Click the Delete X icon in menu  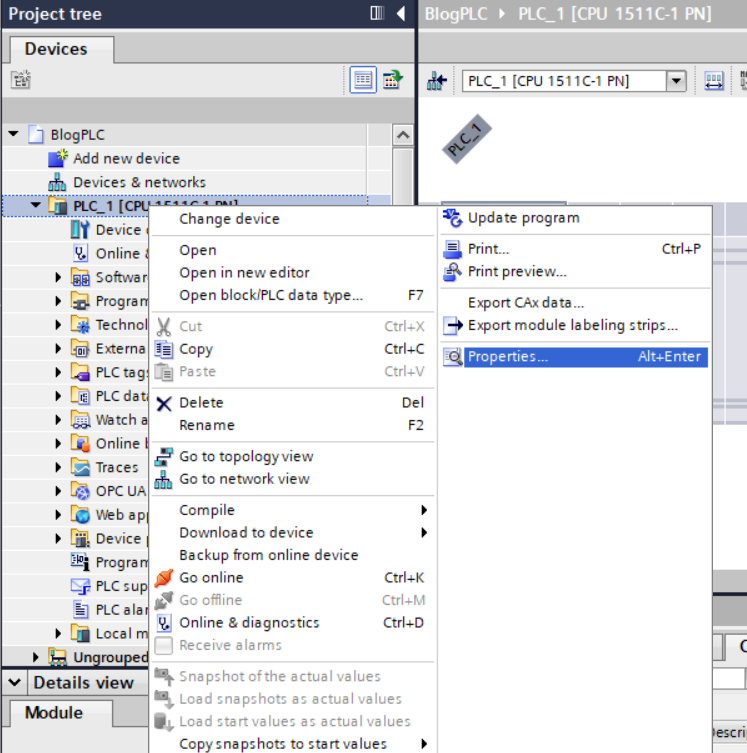(164, 403)
